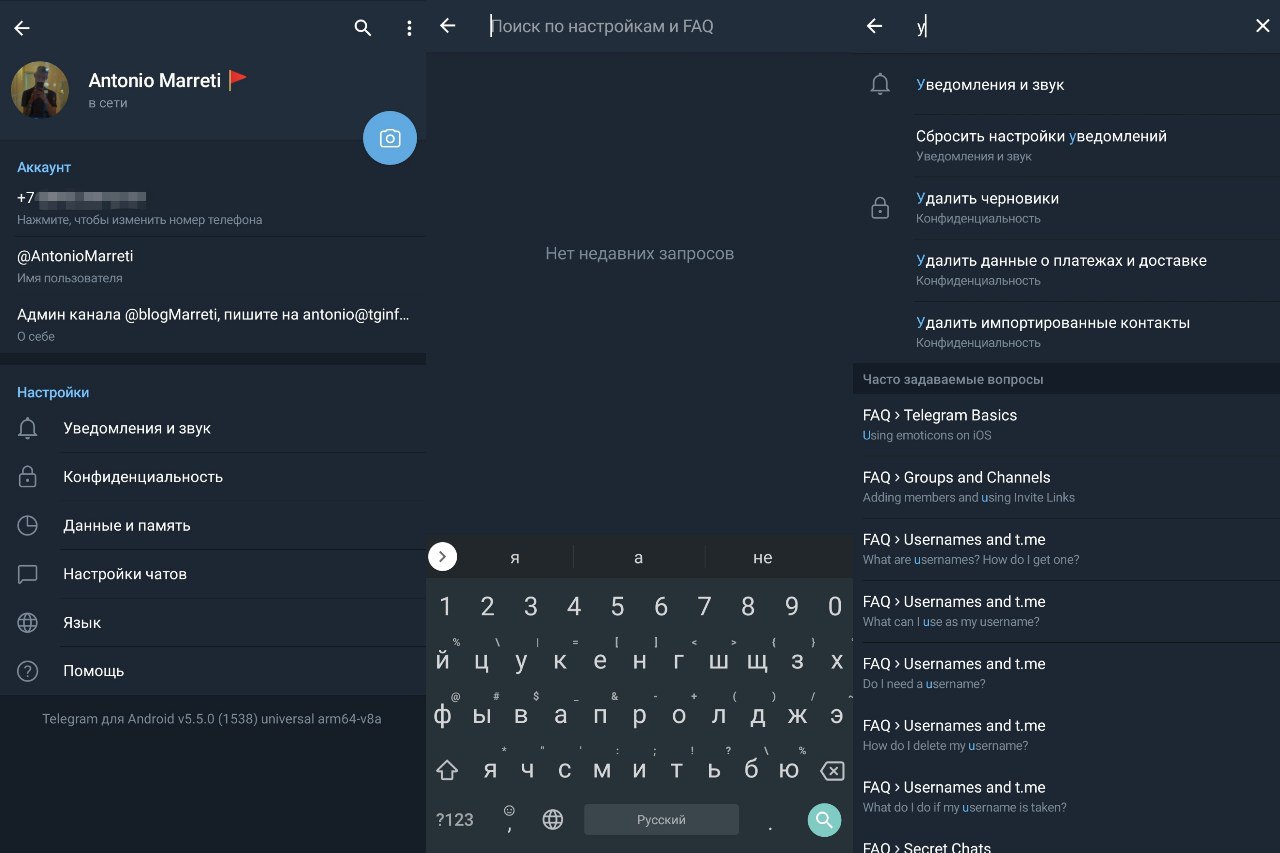Screen dimensions: 1280x853
Task: Click the chat bubble icon beside Настройки чатов
Action: pos(28,574)
